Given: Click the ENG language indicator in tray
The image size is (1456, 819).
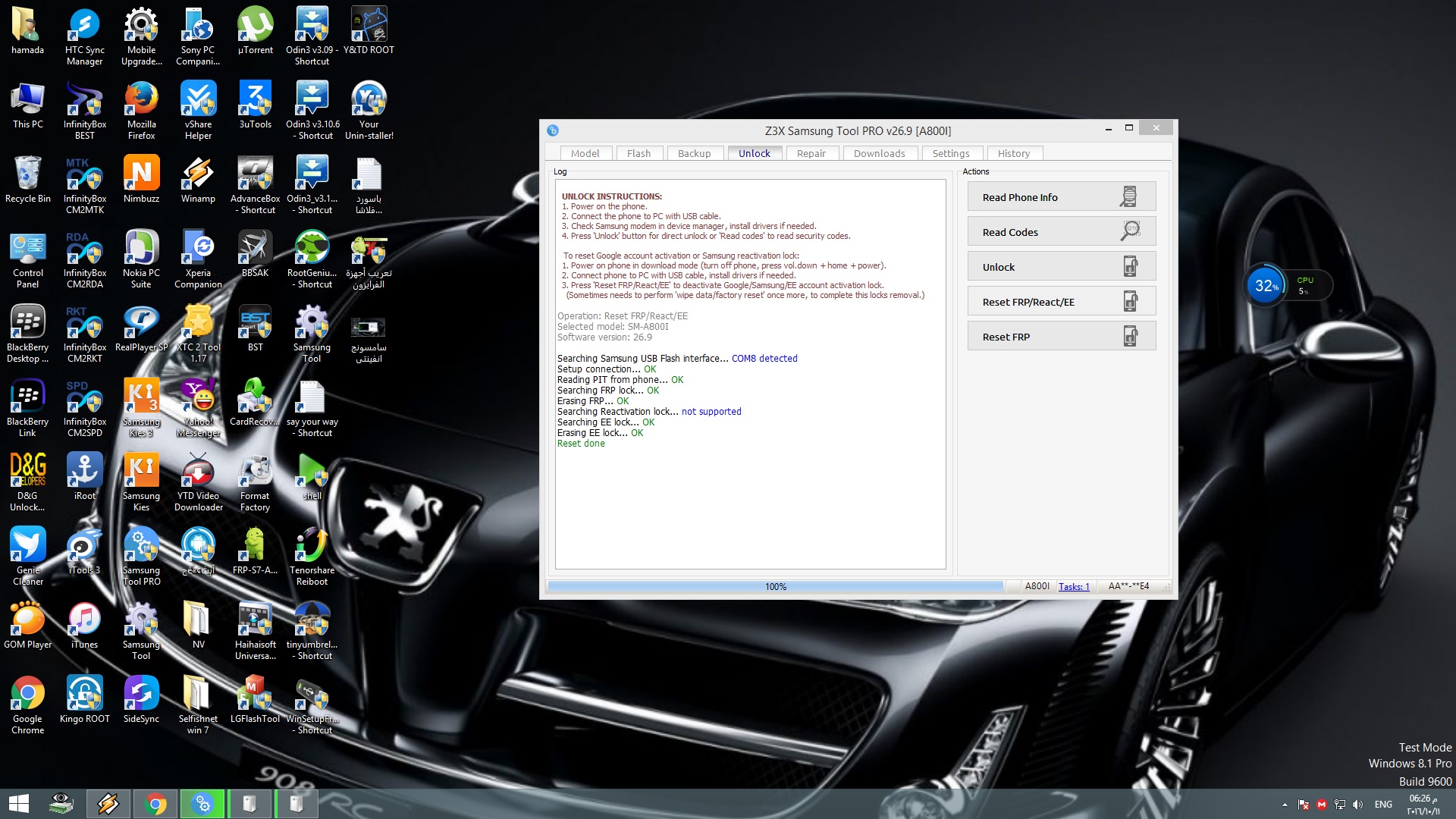Looking at the screenshot, I should (1383, 805).
